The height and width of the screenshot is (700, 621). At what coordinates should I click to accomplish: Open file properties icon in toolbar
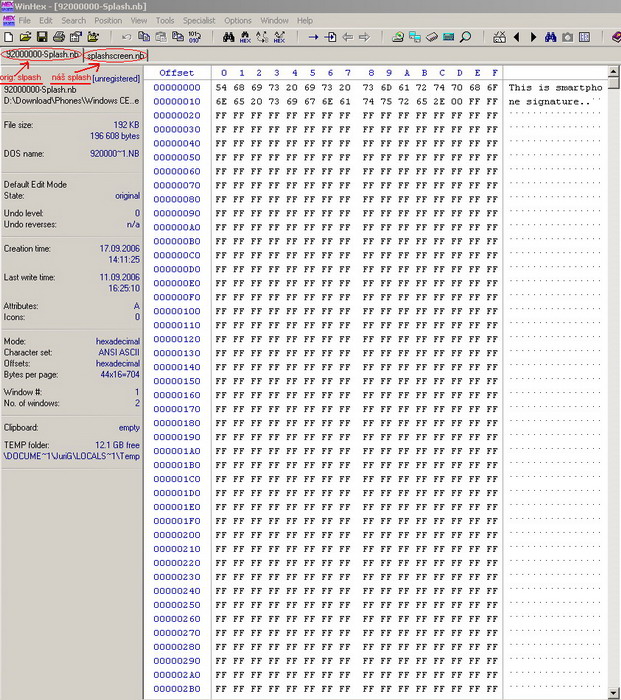76,37
